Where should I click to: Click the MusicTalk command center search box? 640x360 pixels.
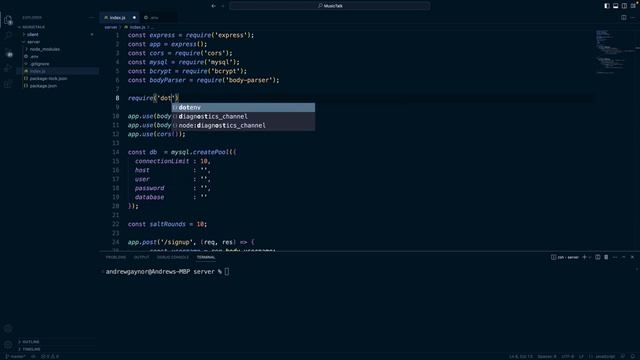(x=330, y=6)
